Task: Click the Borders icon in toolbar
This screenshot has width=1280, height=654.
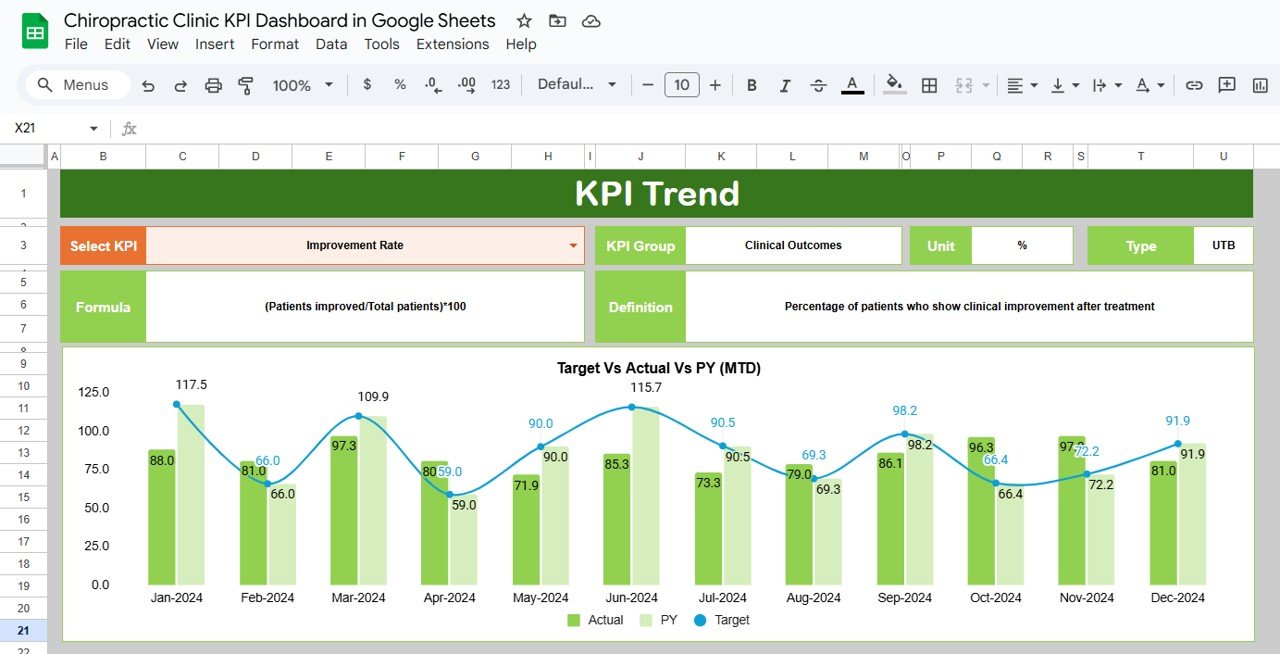Action: [929, 86]
